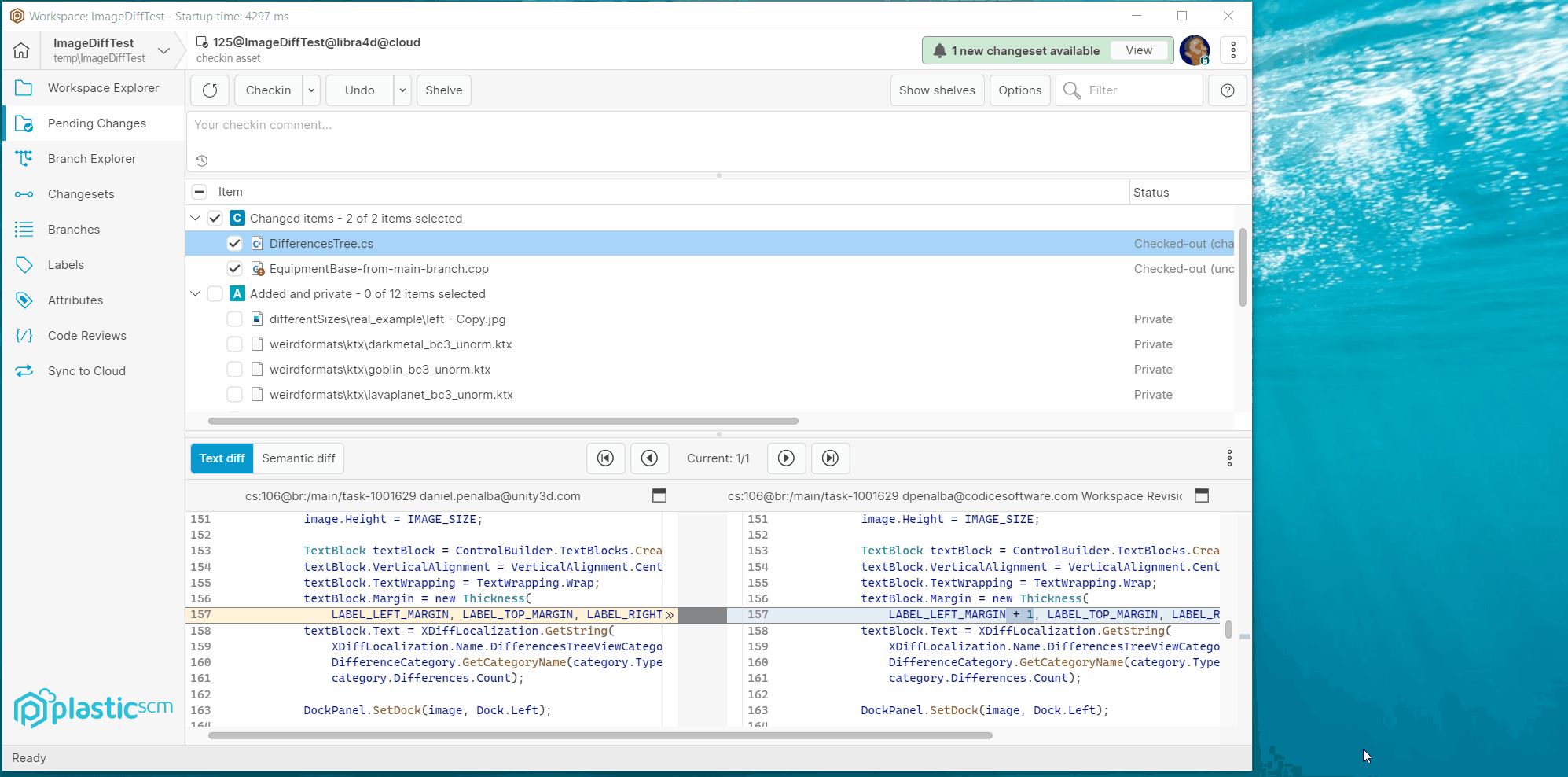Open the Labels view
This screenshot has height=777, width=1568.
click(x=66, y=264)
